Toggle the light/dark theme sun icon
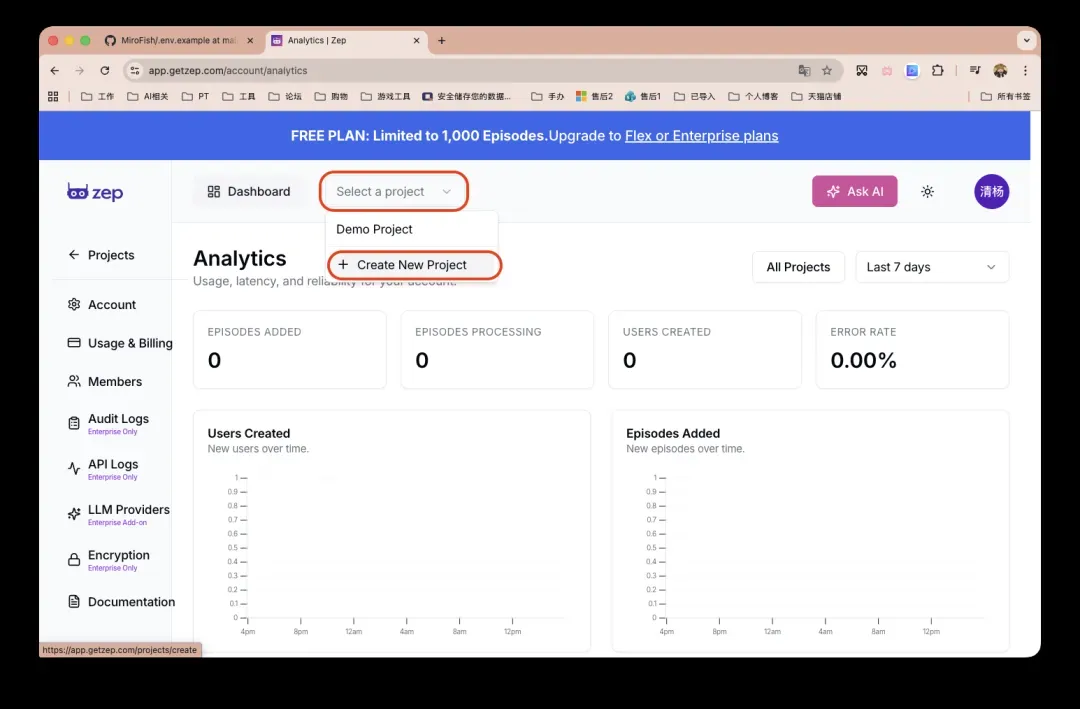The height and width of the screenshot is (709, 1080). click(927, 192)
